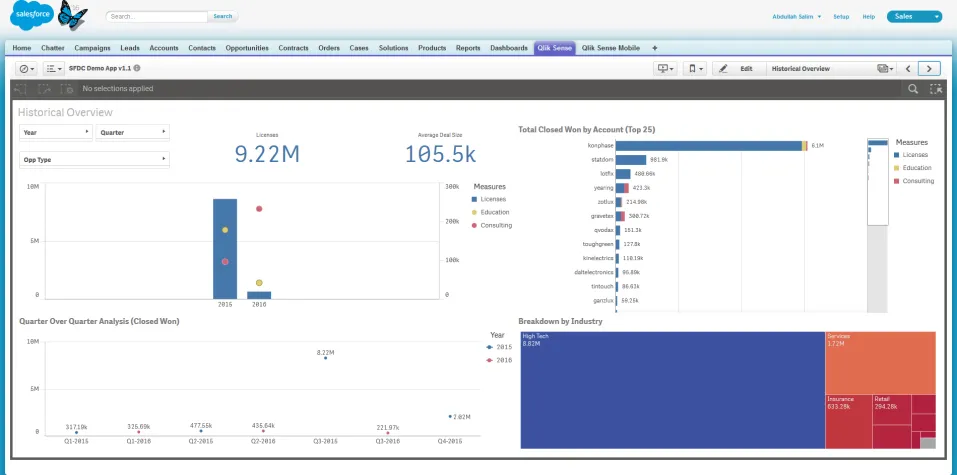Open the sheets list icon
The height and width of the screenshot is (475, 957).
pyautogui.click(x=885, y=69)
